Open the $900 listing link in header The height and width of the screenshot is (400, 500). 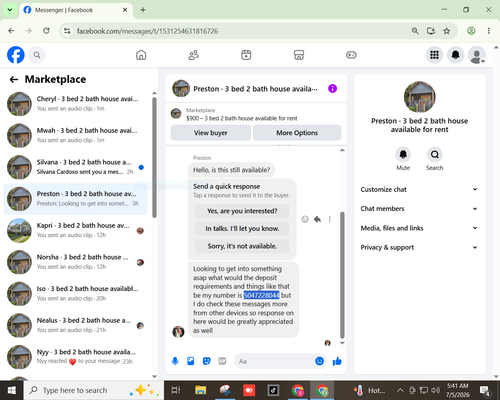(x=242, y=118)
